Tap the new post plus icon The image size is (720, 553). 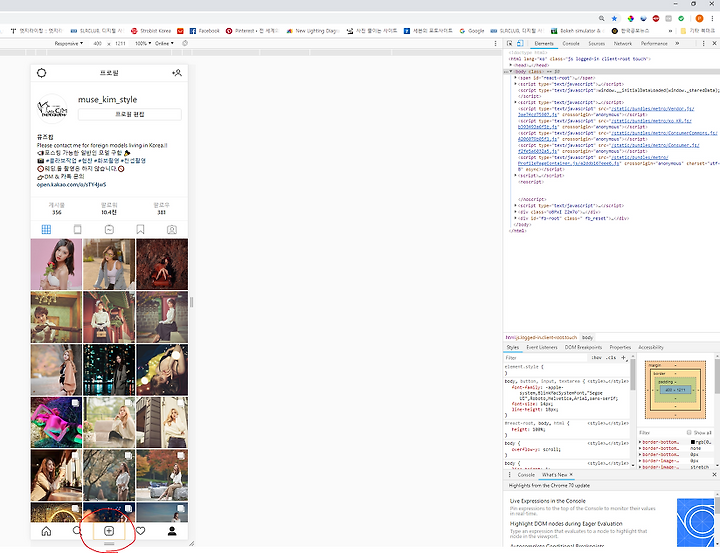pyautogui.click(x=109, y=531)
